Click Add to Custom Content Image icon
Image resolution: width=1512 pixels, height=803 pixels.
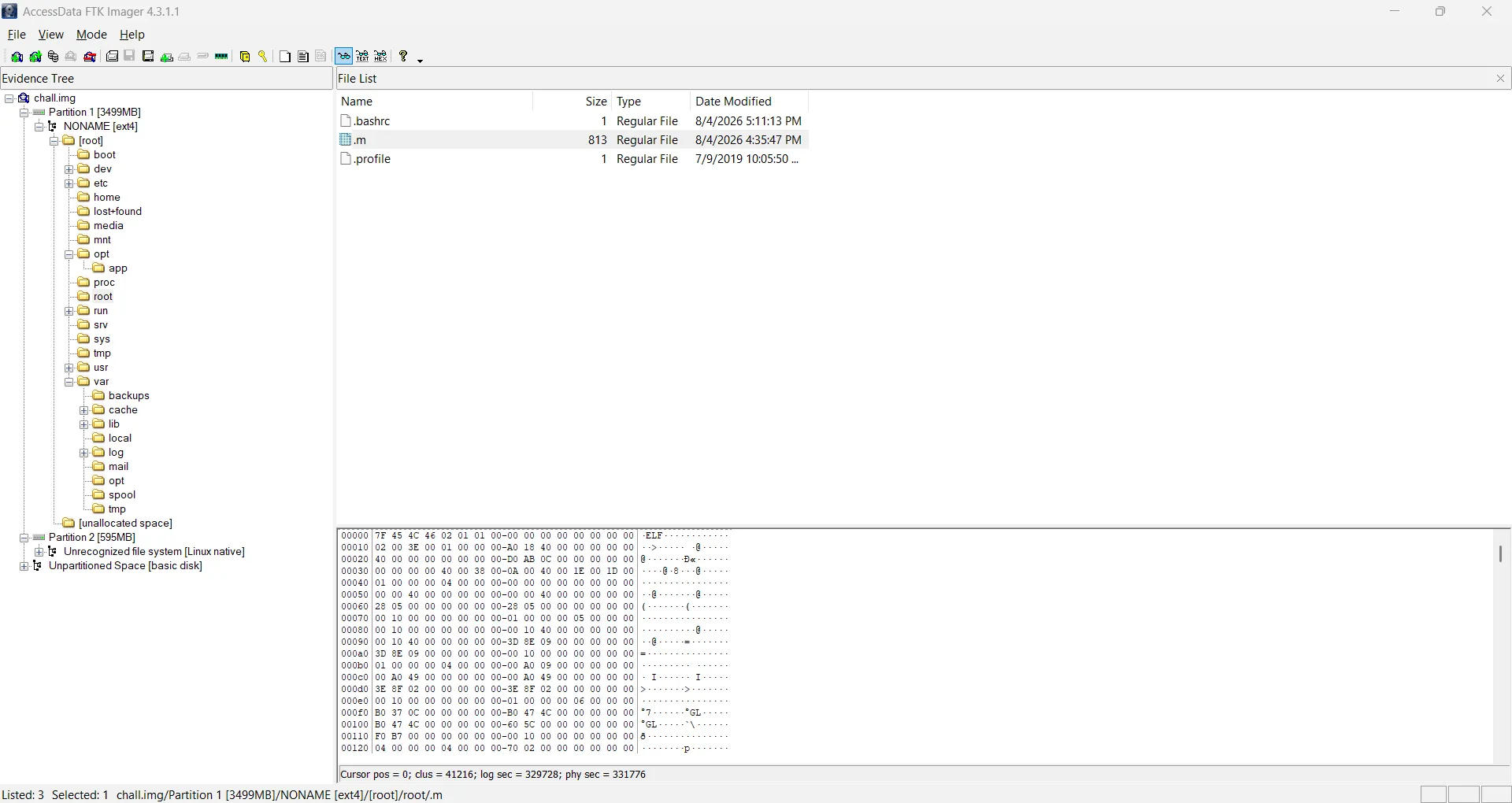[167, 57]
